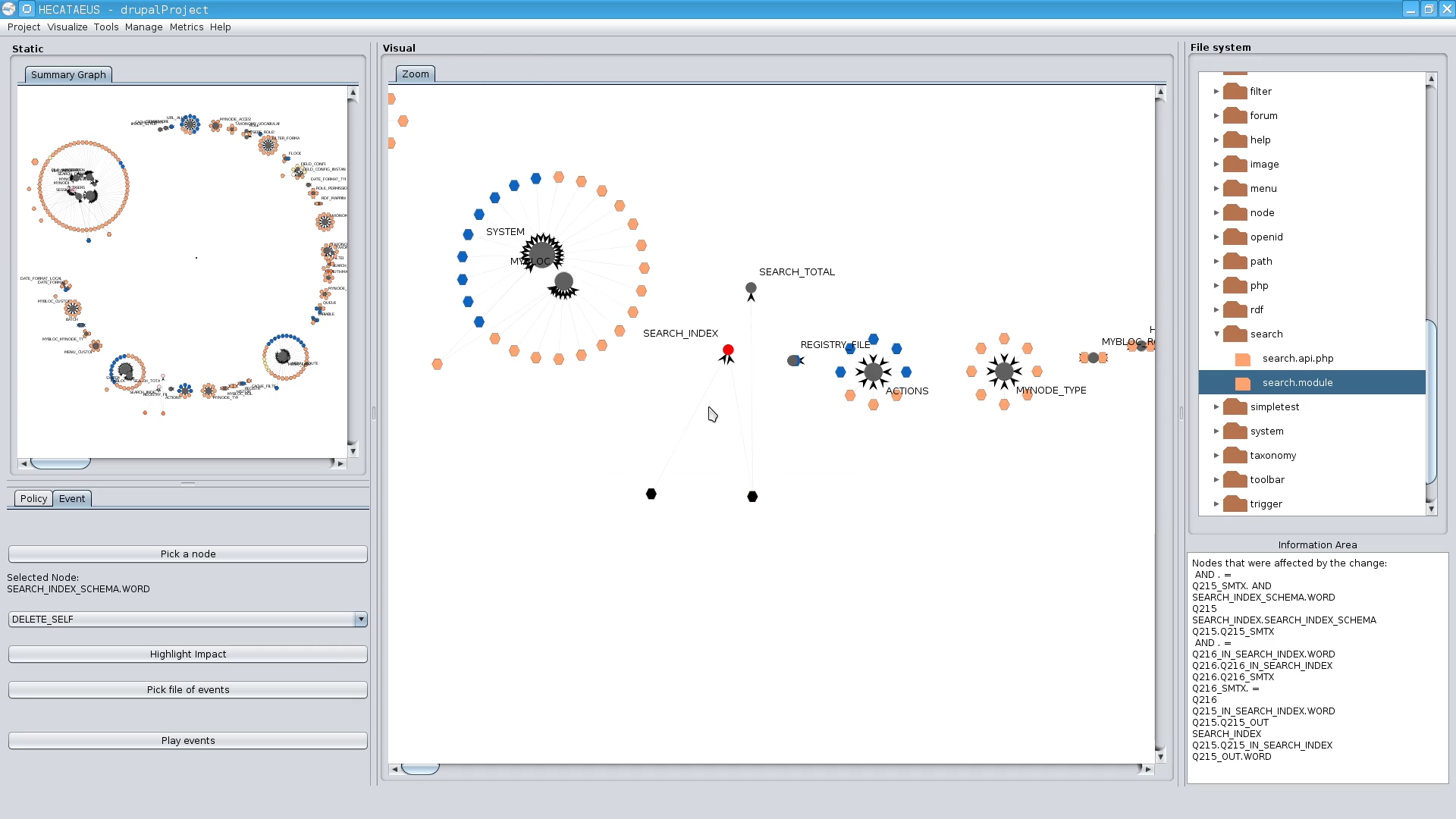Expand the forum folder

tap(1216, 115)
